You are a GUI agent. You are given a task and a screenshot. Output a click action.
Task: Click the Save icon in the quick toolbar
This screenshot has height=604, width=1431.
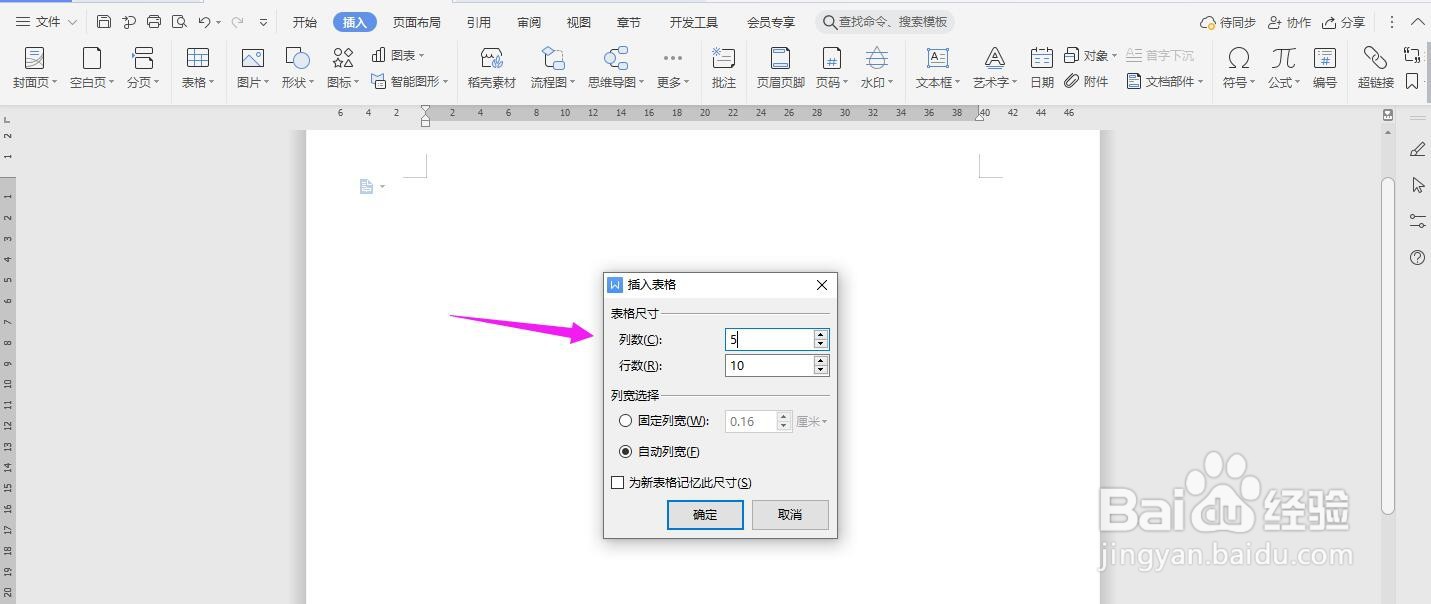tap(104, 22)
